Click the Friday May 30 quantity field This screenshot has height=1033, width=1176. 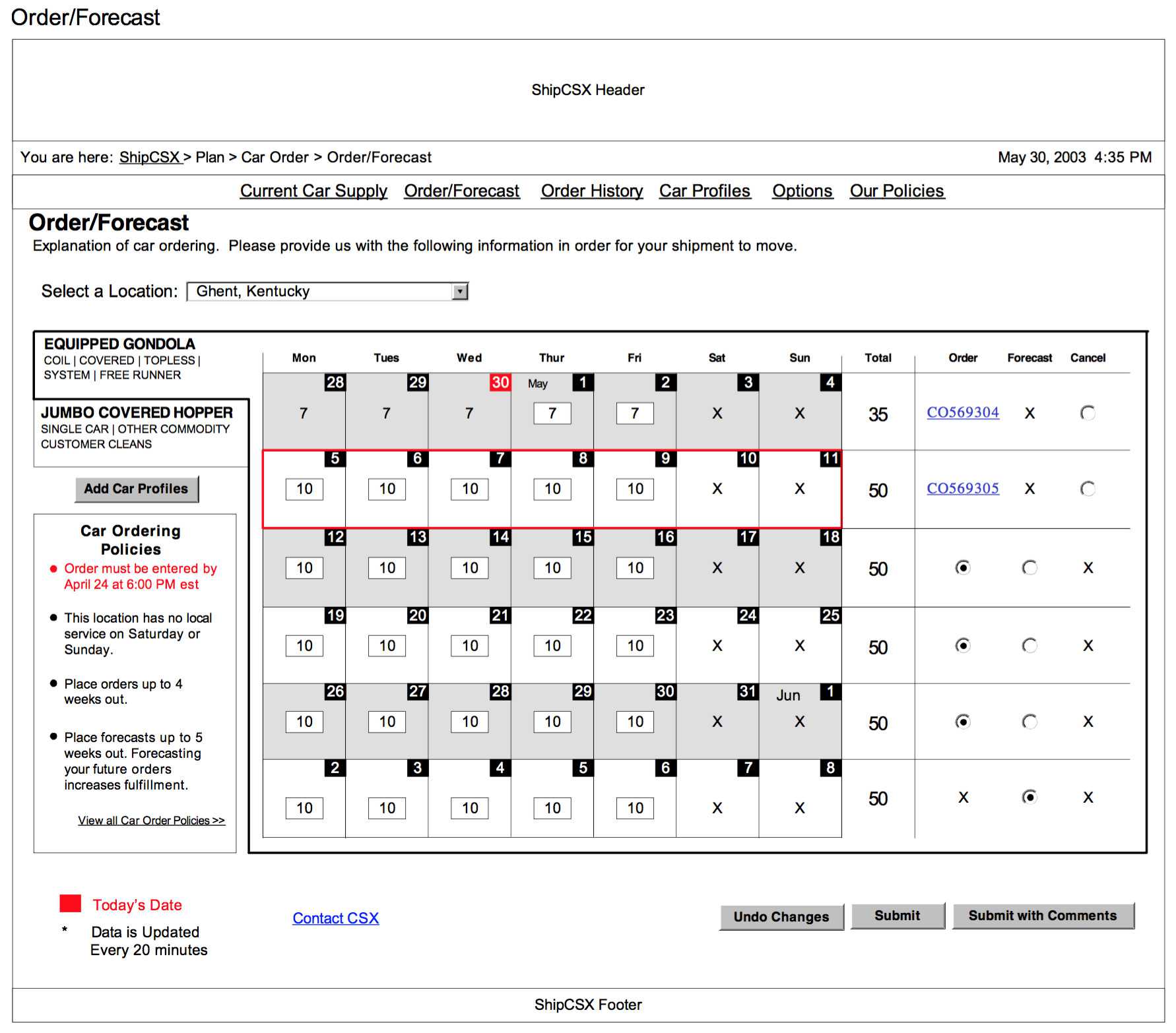point(635,722)
